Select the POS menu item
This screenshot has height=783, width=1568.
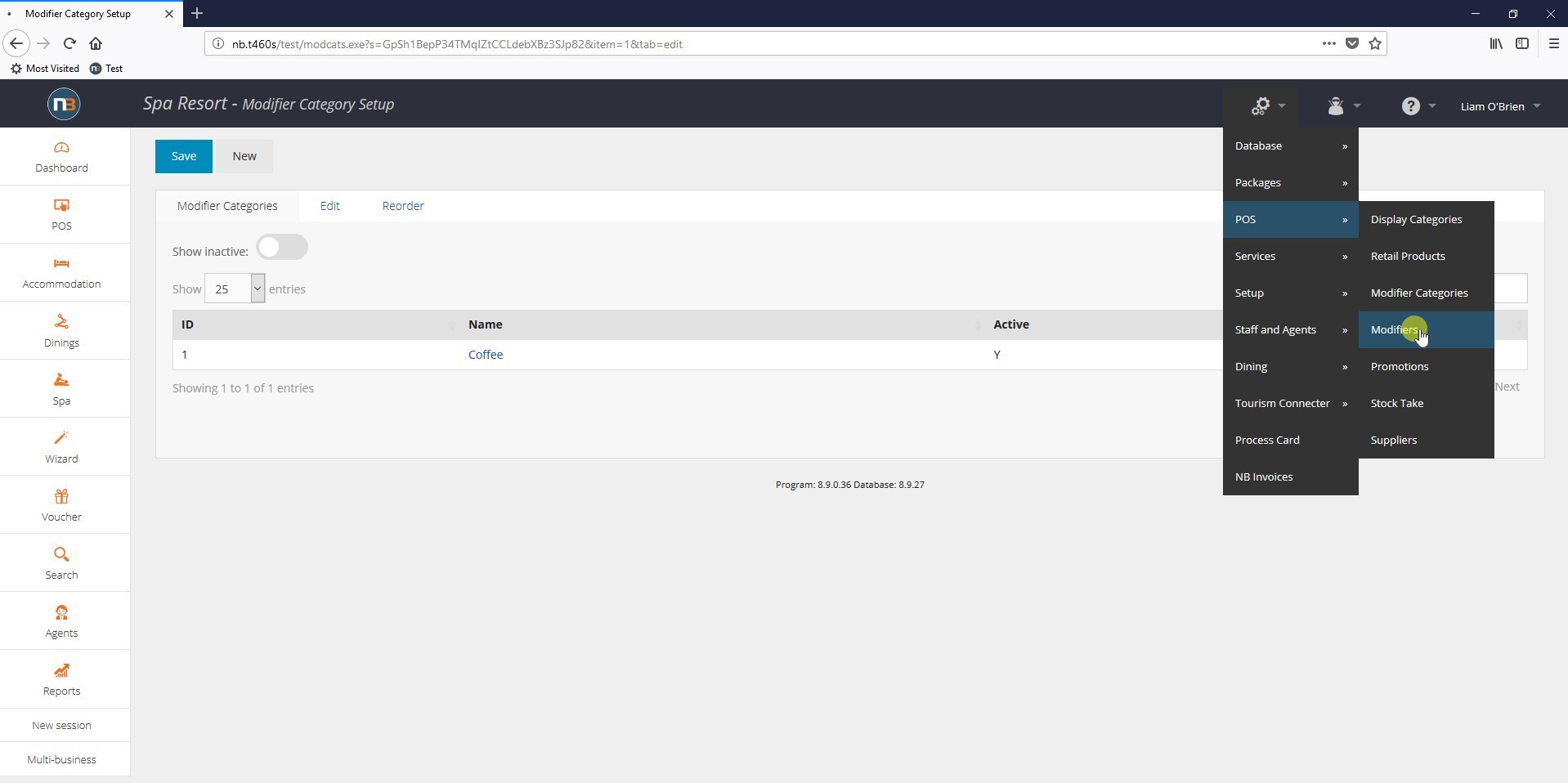coord(1291,219)
